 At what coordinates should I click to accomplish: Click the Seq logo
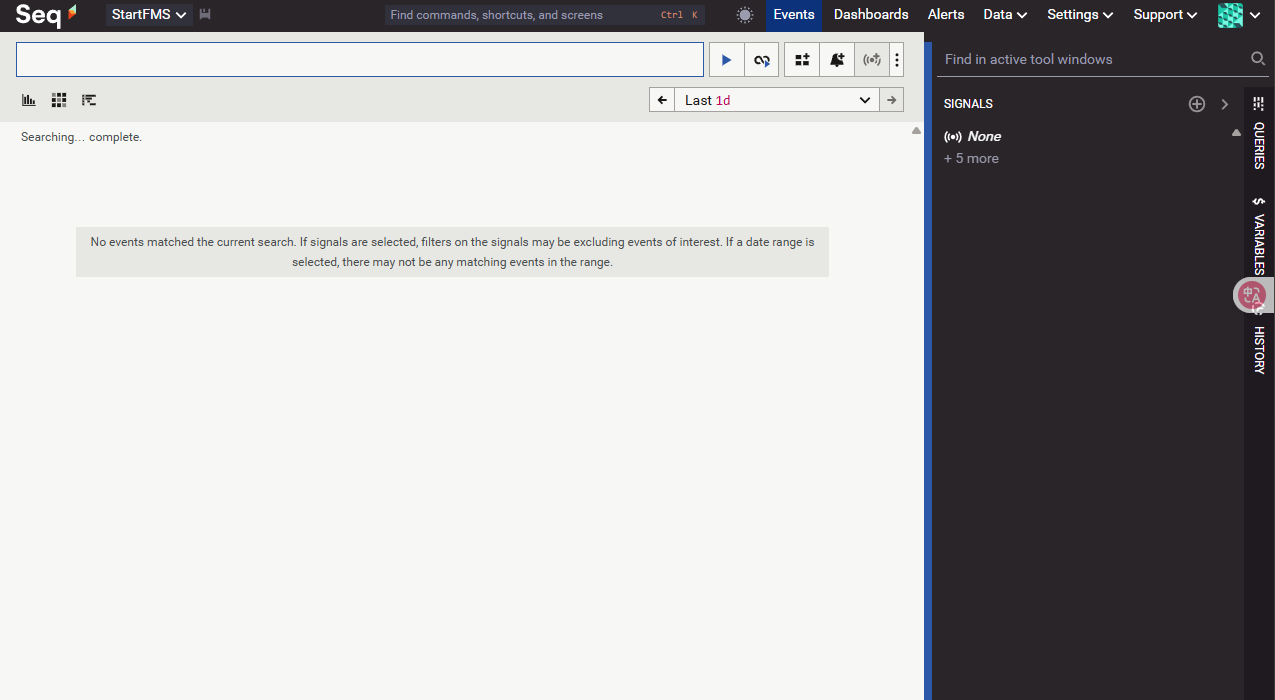tap(47, 15)
